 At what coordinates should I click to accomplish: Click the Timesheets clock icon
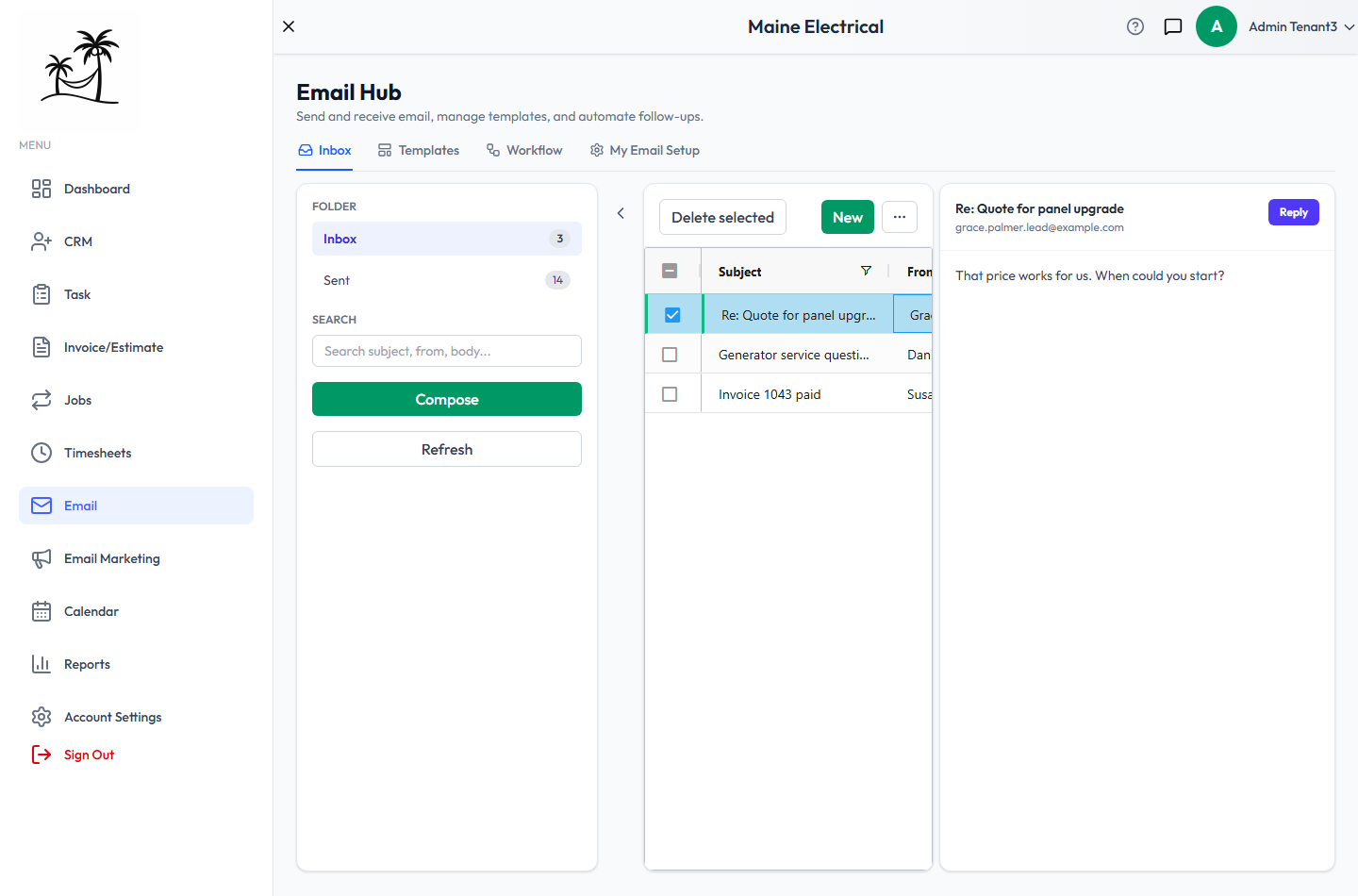[41, 453]
